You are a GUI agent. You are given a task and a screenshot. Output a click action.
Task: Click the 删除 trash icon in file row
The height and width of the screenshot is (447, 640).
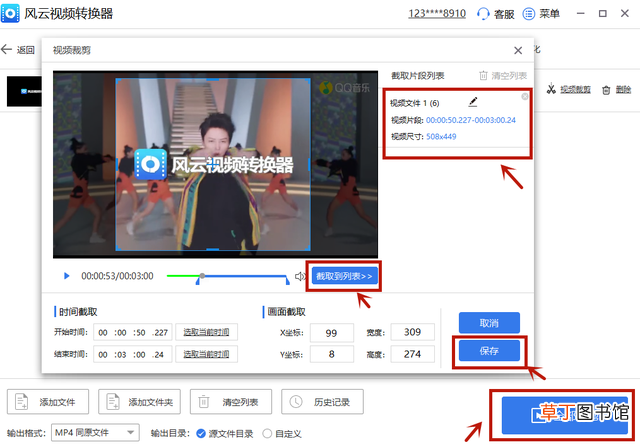[606, 90]
